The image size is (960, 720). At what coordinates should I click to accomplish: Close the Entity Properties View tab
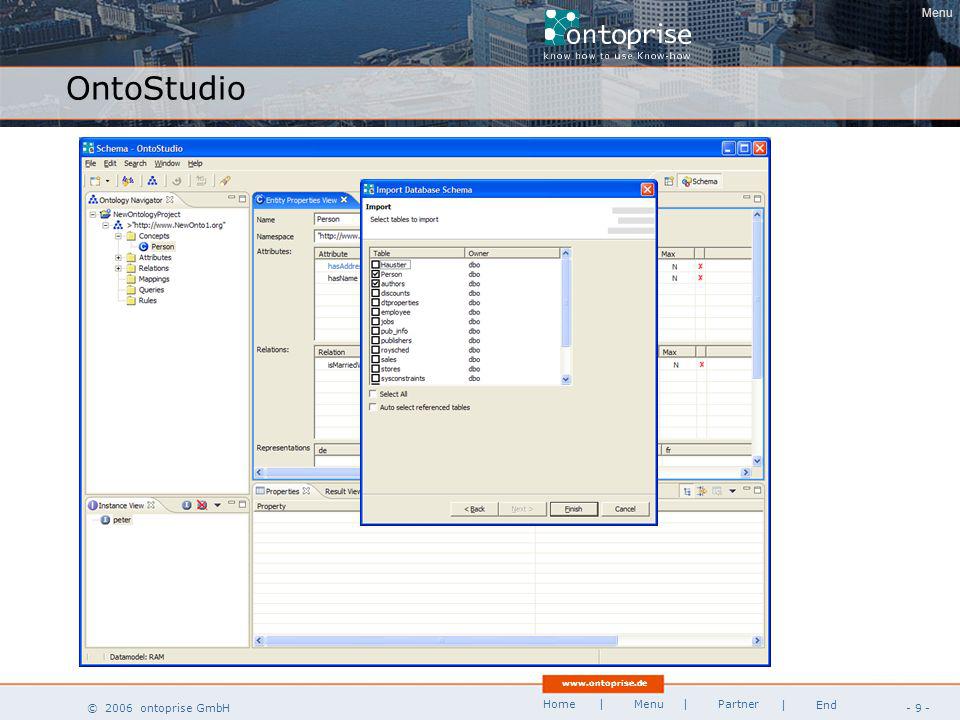point(344,200)
